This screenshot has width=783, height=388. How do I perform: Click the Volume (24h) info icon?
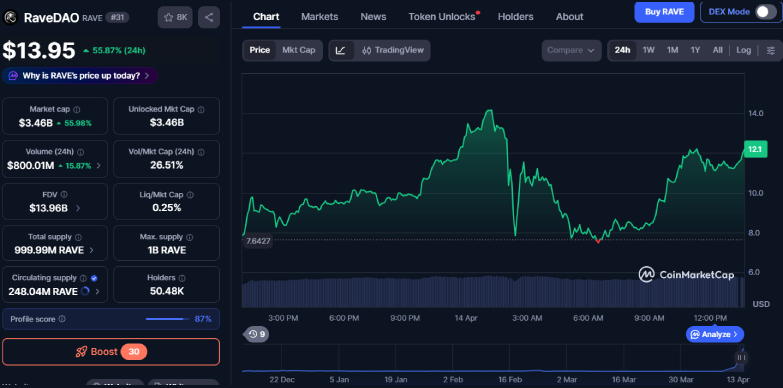pos(80,152)
